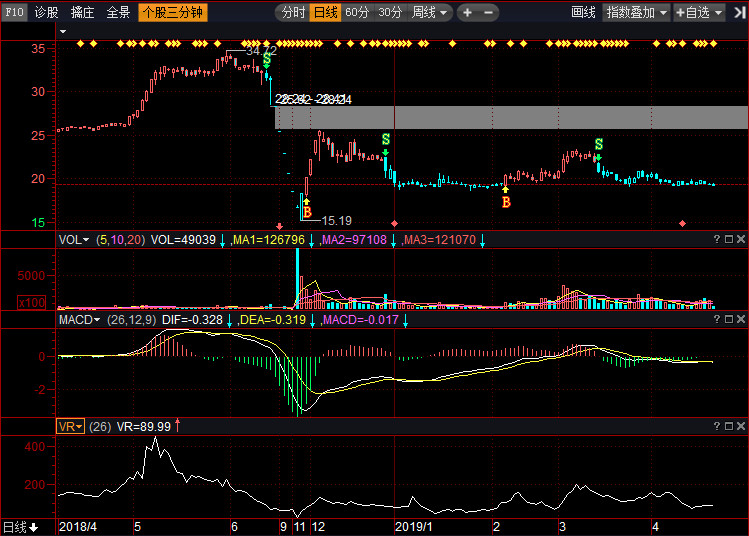Switch chart to 60分 period
749x536 pixels.
[357, 12]
